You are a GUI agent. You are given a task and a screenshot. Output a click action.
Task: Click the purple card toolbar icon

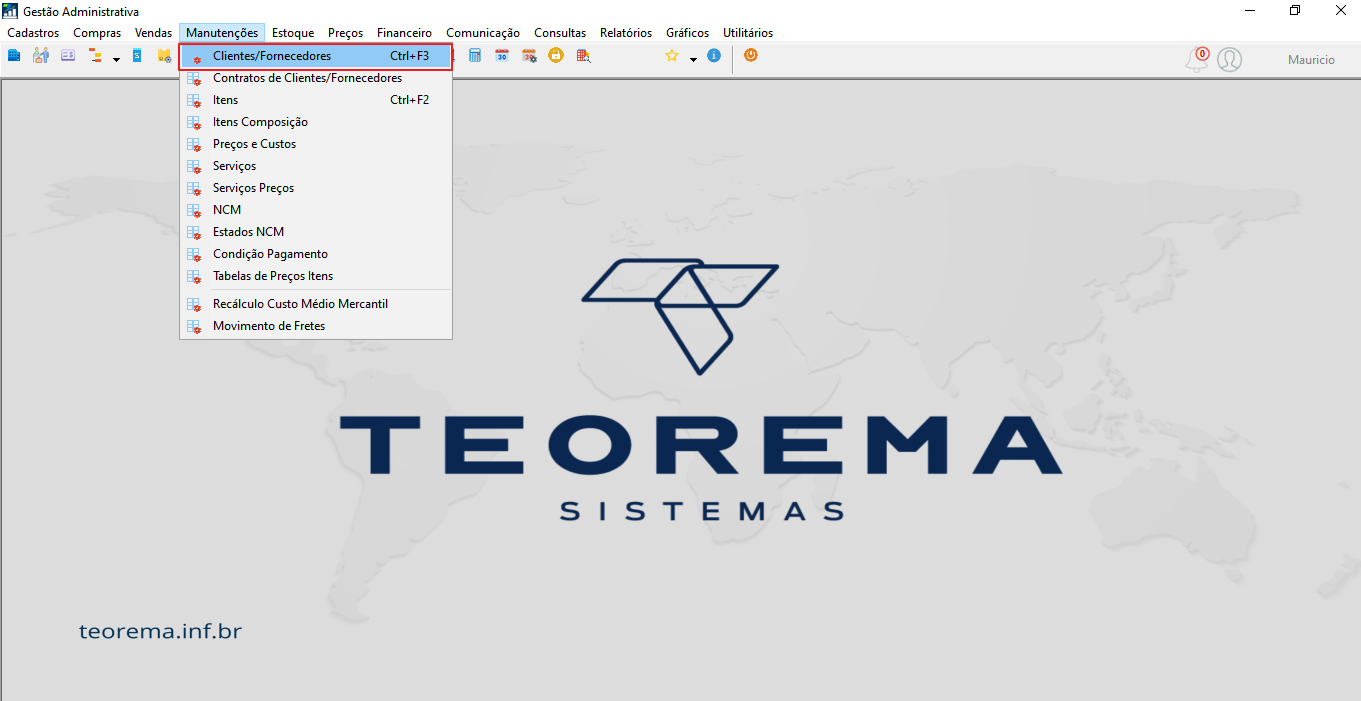click(x=68, y=56)
